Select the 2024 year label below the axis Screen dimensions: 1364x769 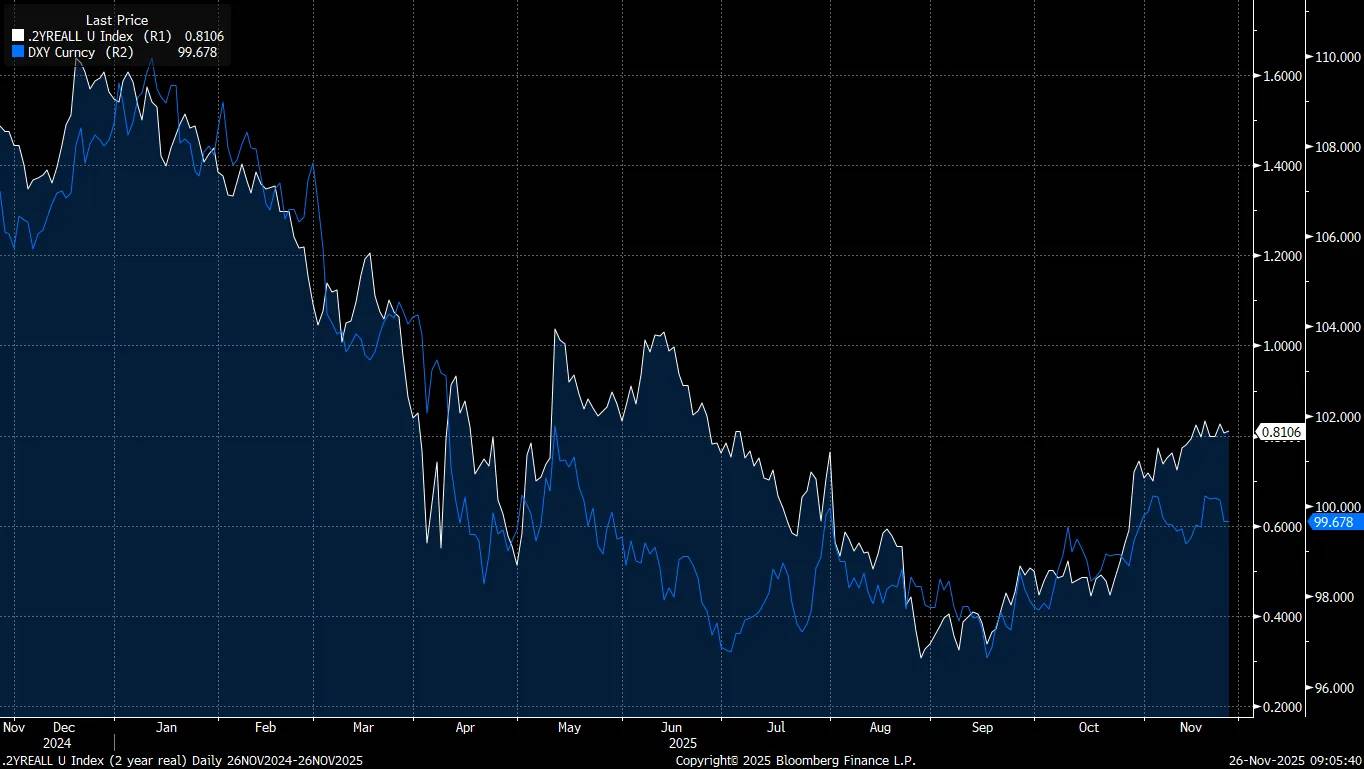(57, 743)
